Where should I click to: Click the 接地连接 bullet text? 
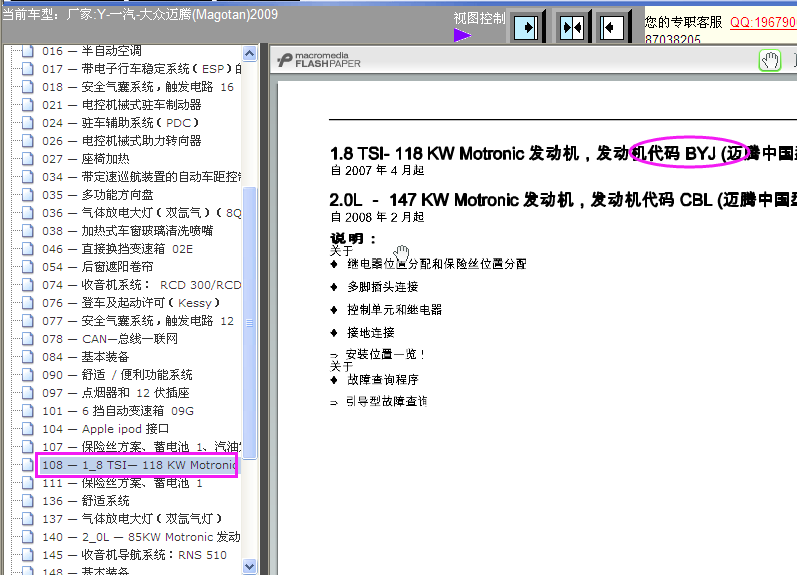point(371,332)
